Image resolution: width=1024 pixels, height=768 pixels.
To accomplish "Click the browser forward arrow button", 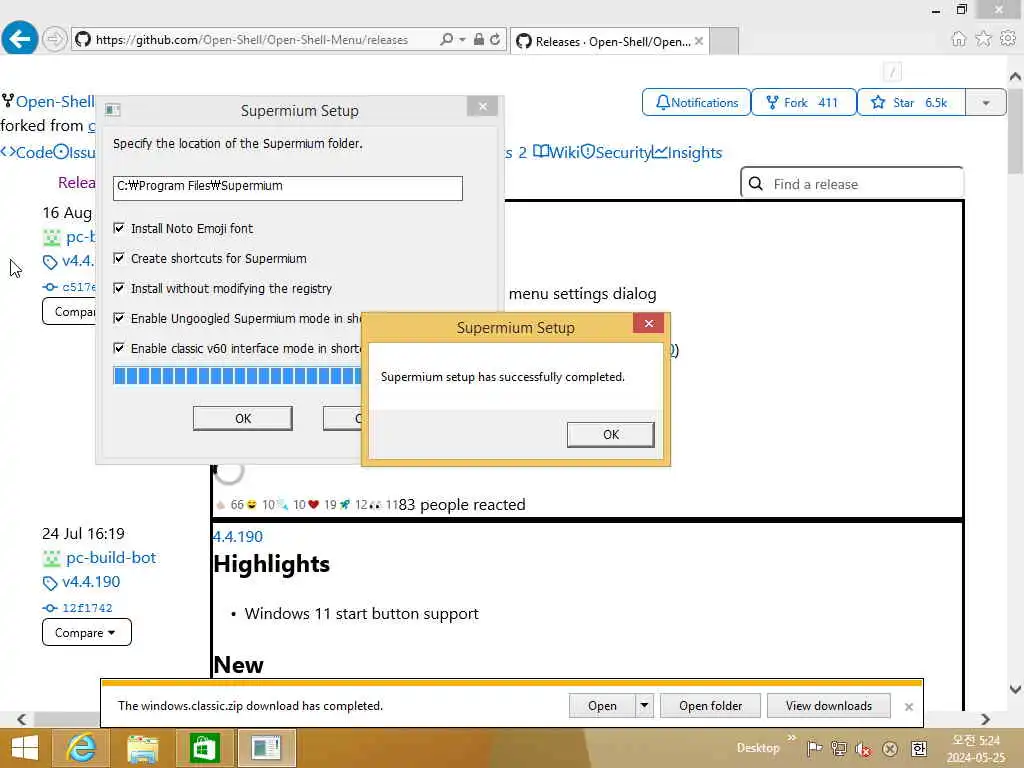I will (x=55, y=39).
